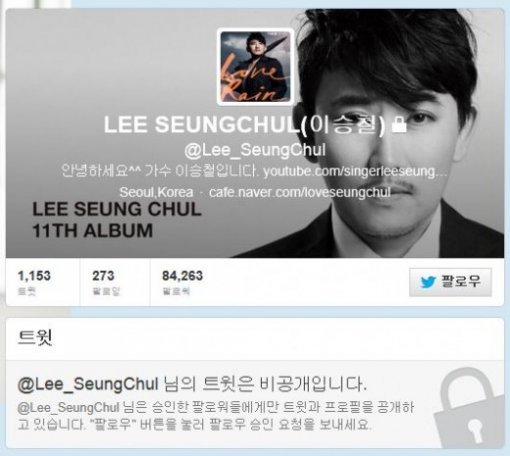Click the Love Rain profile avatar thumbnail
Image resolution: width=510 pixels, height=456 pixels.
click(x=255, y=67)
